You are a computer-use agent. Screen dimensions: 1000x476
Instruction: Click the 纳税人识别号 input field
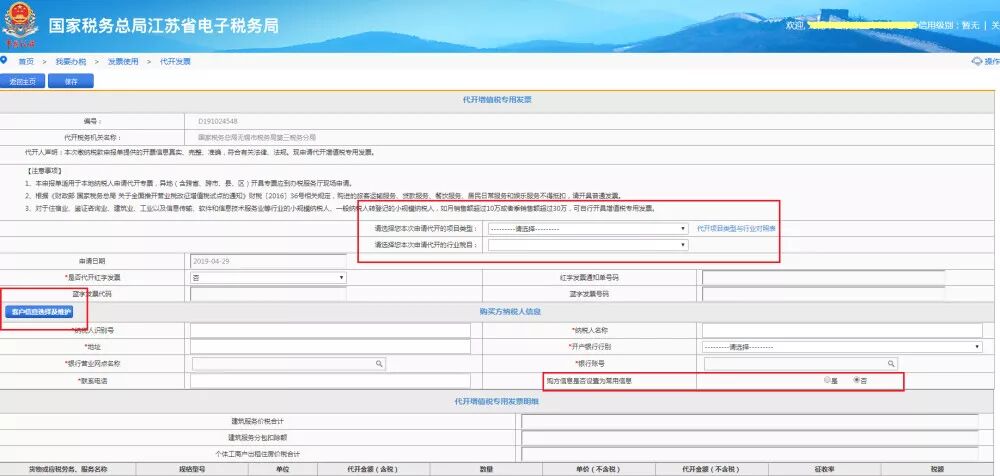330,331
